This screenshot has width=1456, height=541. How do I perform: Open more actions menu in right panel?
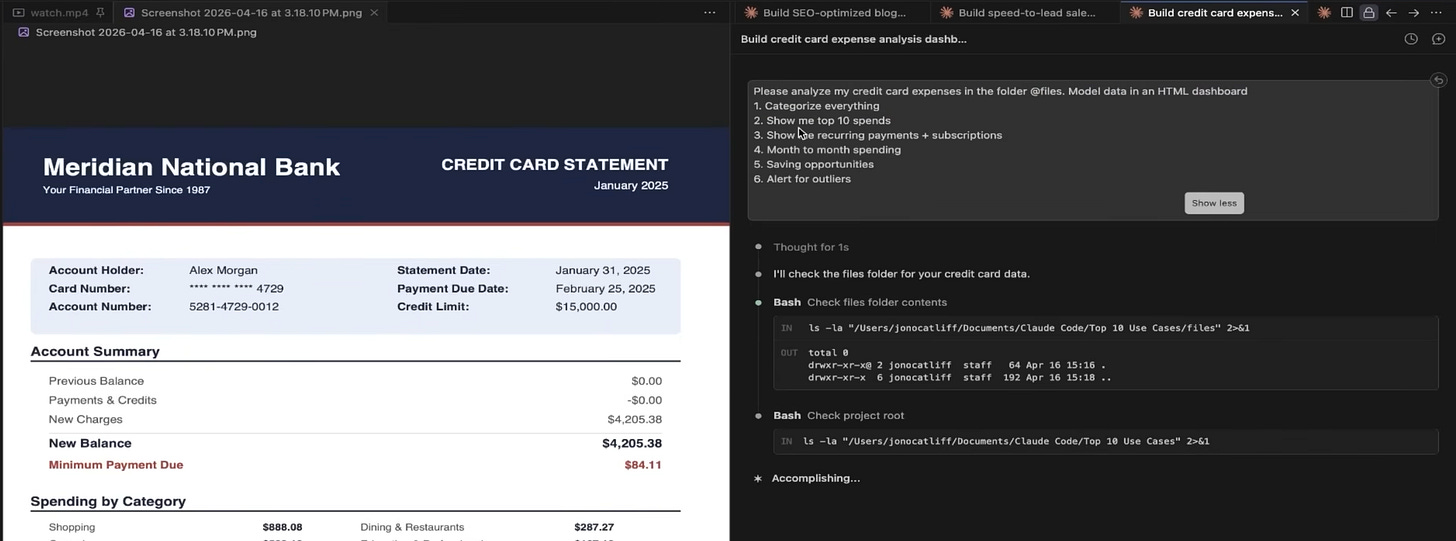(x=1437, y=13)
